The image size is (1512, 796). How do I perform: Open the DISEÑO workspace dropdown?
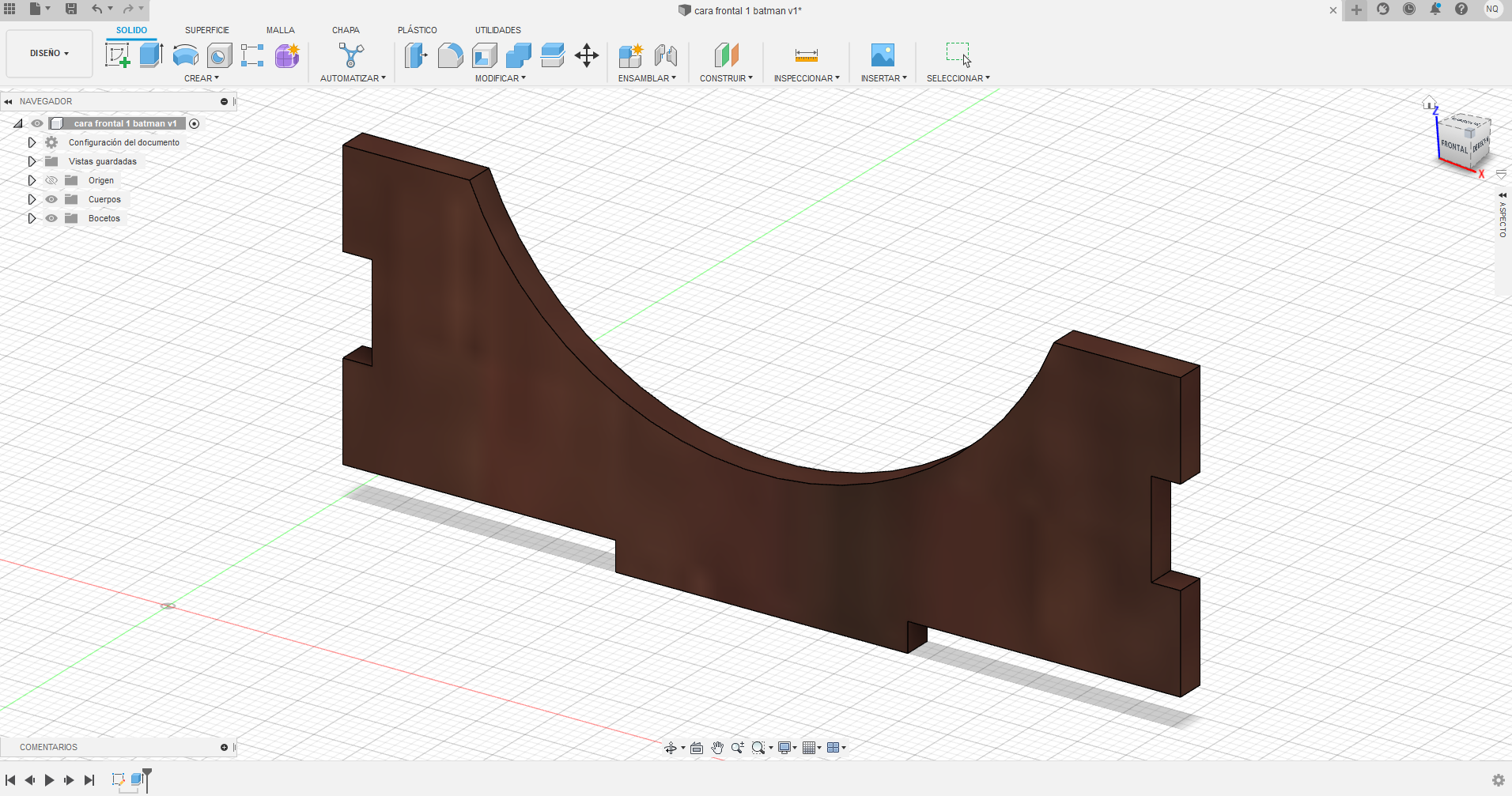coord(49,53)
